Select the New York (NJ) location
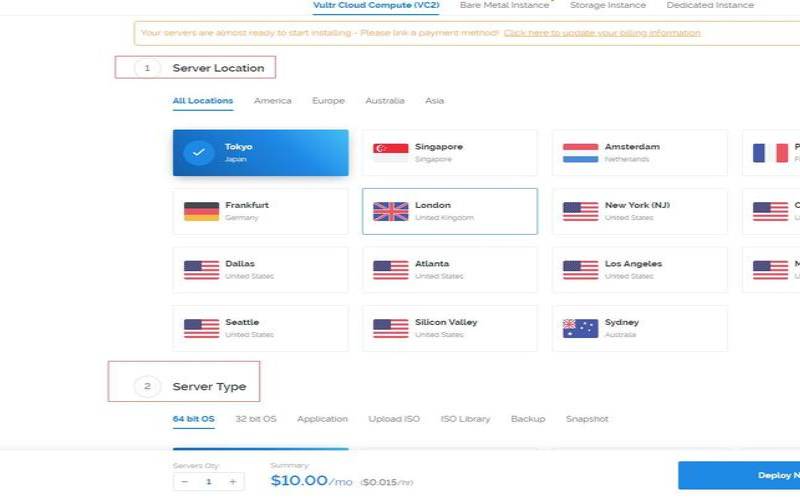Viewport: 800px width, 500px height. point(640,211)
